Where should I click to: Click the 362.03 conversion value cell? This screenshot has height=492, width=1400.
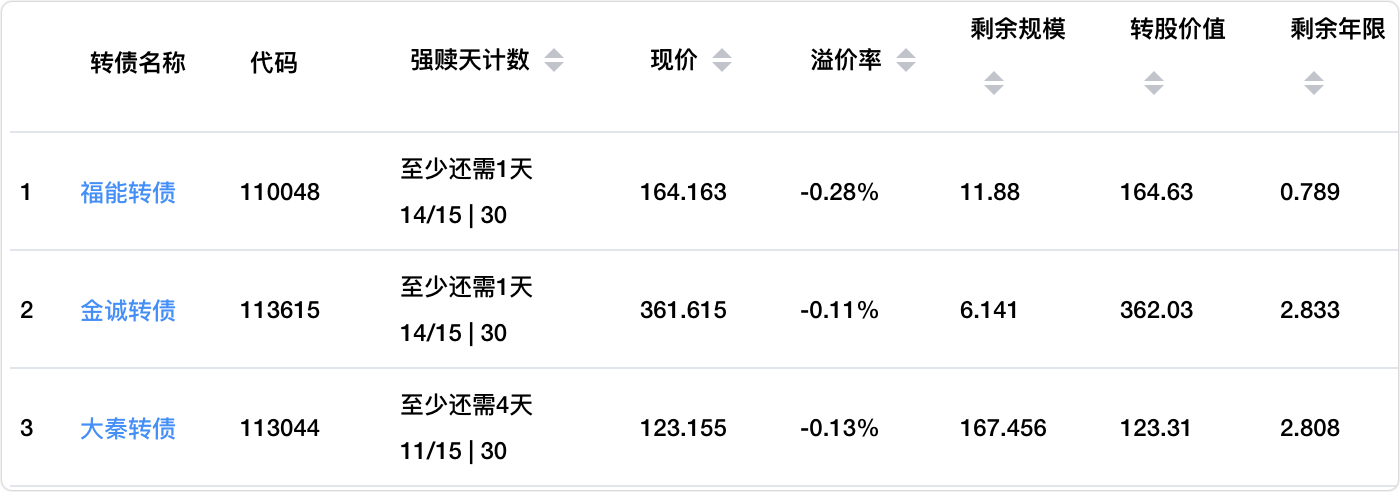[1156, 310]
